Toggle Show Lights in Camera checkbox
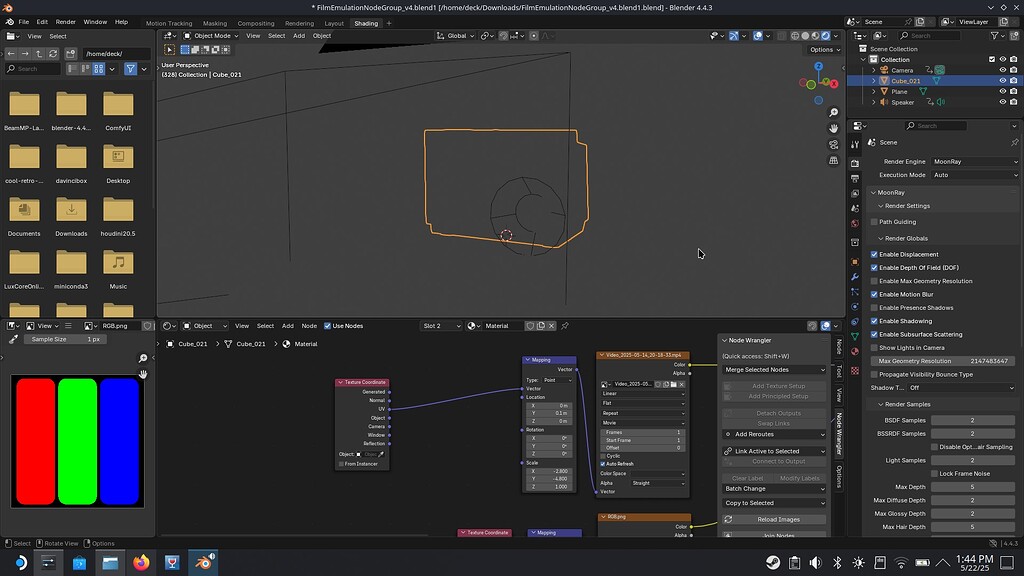The width and height of the screenshot is (1024, 576). (874, 347)
